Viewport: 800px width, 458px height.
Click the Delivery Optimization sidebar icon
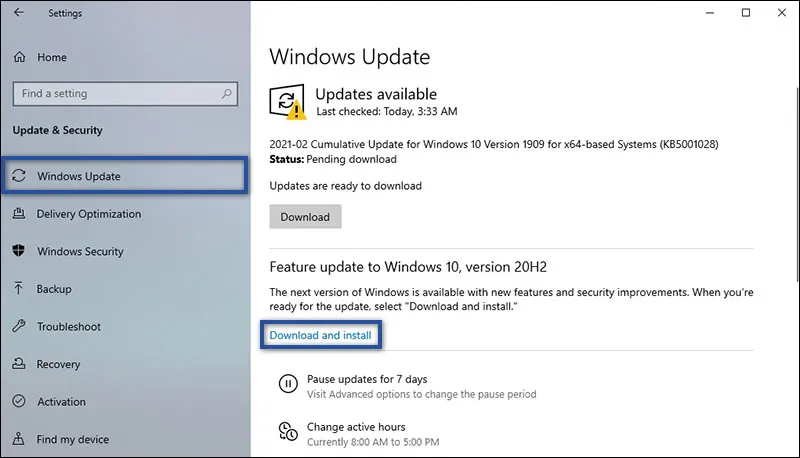tap(19, 214)
